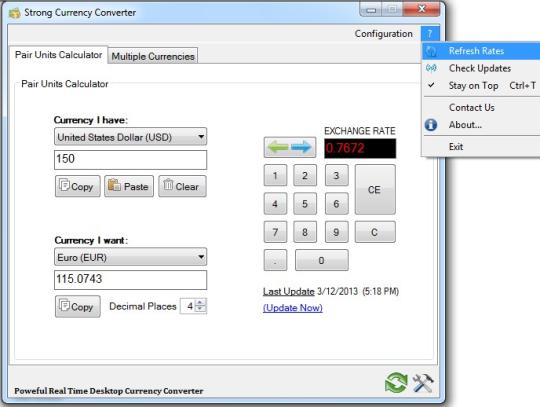The width and height of the screenshot is (540, 407).
Task: Adjust the Decimal Places spinner
Action: click(200, 306)
